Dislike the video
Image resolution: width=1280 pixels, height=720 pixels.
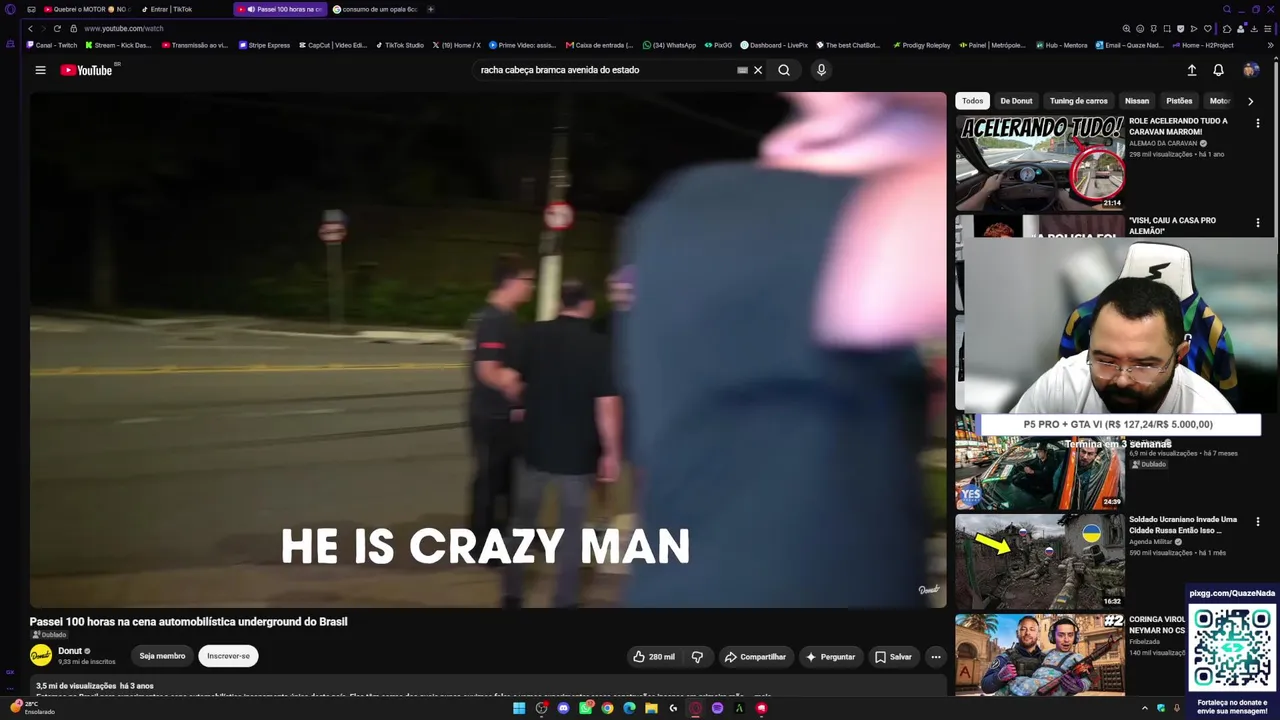[697, 657]
